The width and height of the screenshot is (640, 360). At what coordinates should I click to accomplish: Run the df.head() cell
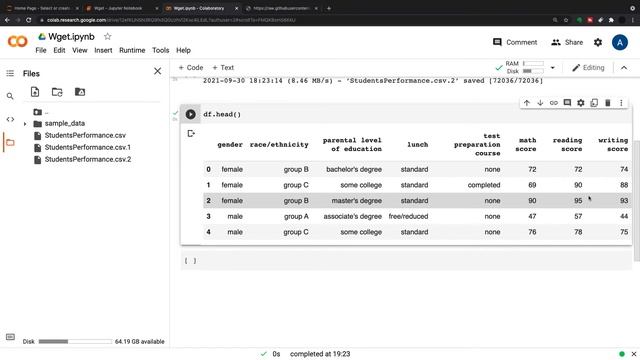[x=190, y=114]
